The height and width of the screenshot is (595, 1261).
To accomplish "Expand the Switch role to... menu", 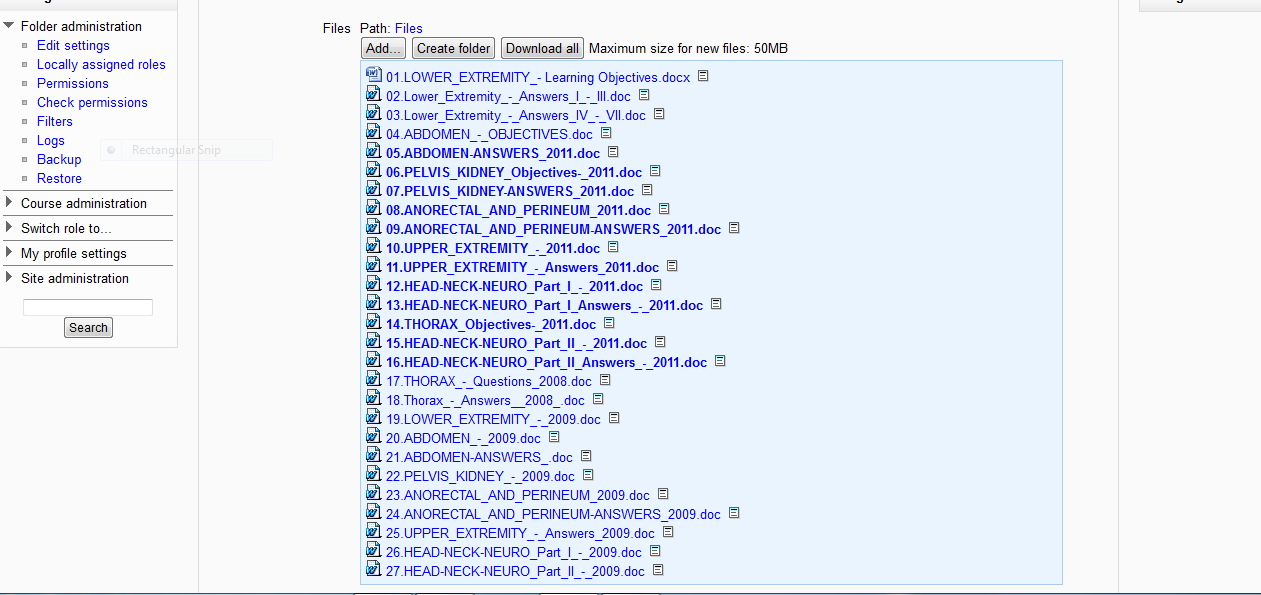I will (9, 228).
